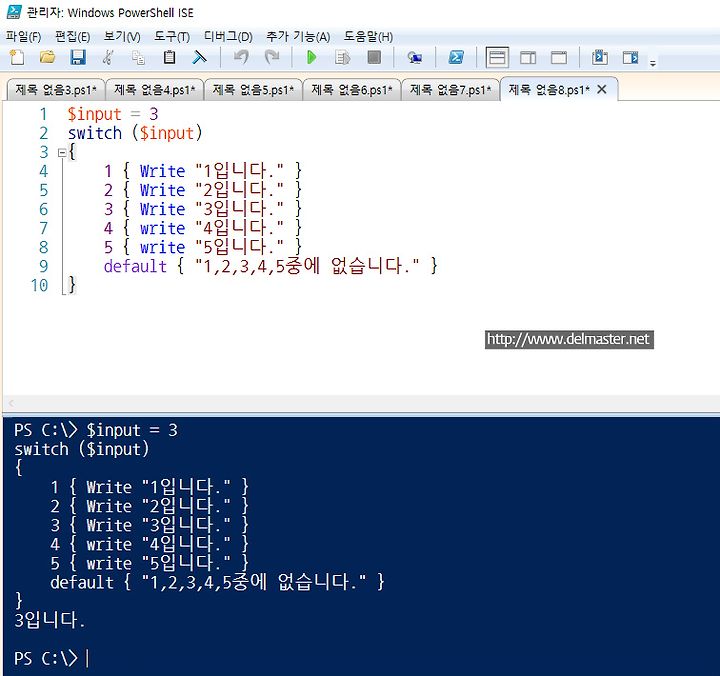Screen dimensions: 720x676
Task: Open the 디버그(D) menu
Action: point(228,37)
